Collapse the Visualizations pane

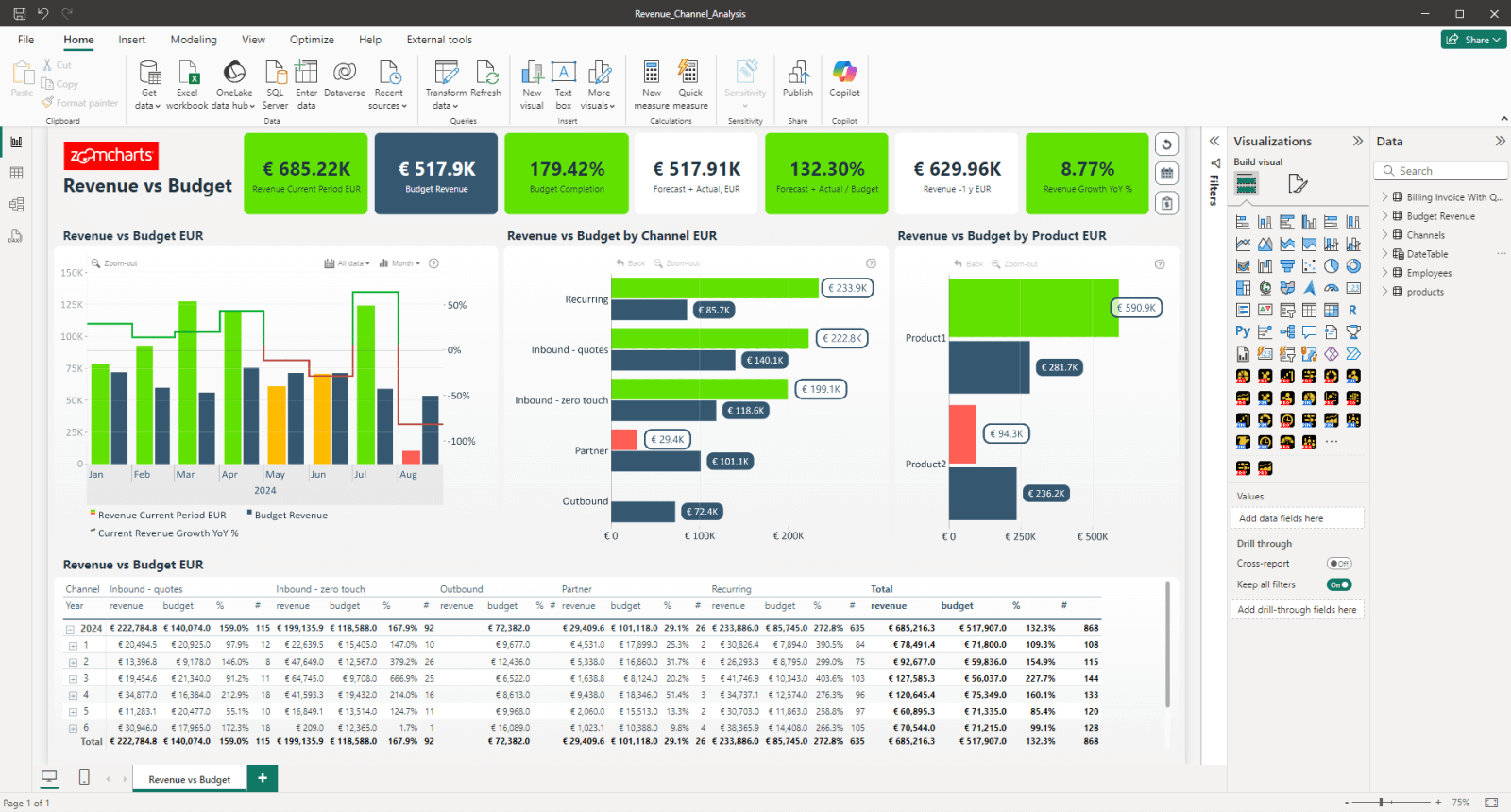point(1357,141)
